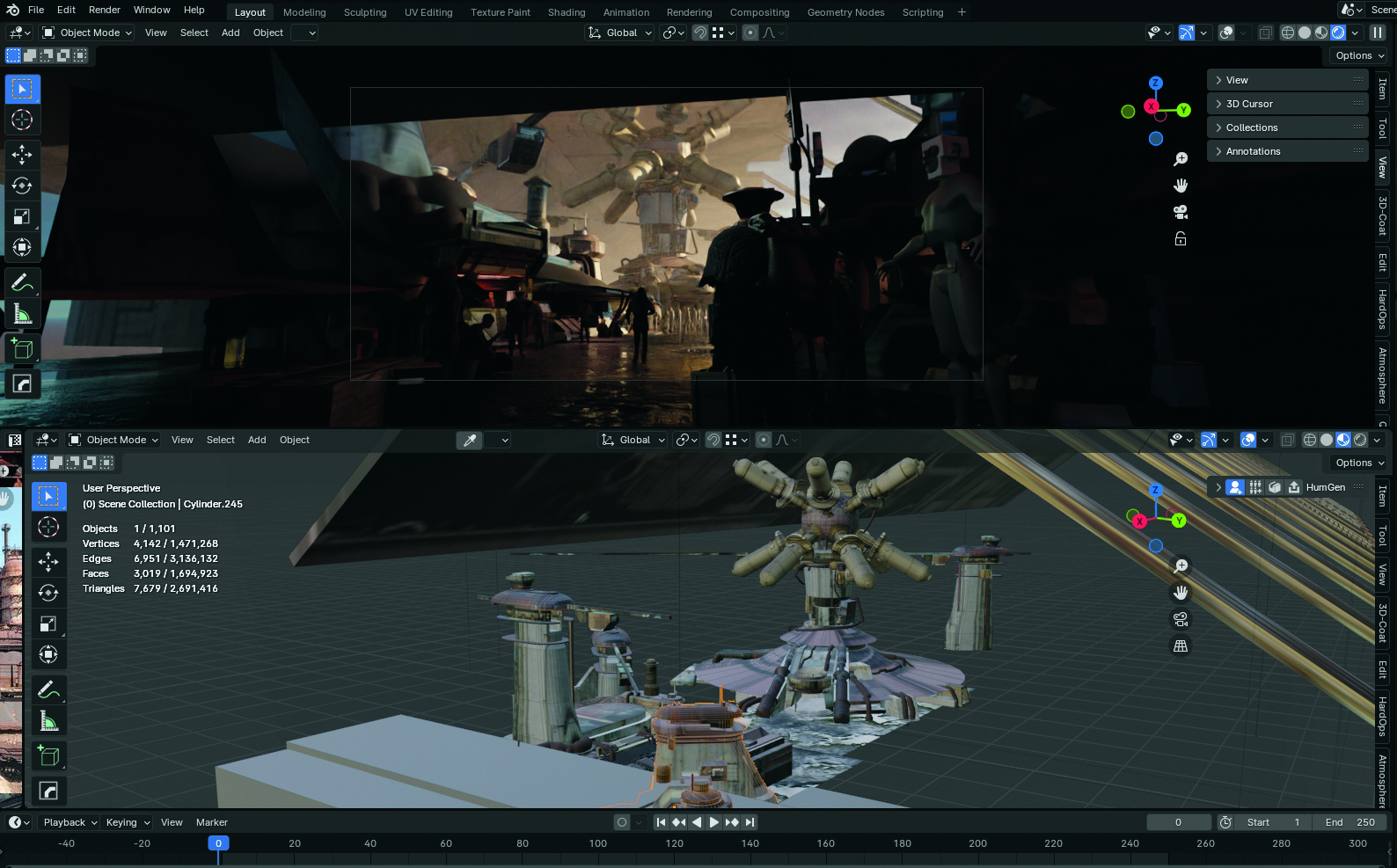This screenshot has height=868, width=1397.
Task: Activate the Move tool in the upper viewport
Action: click(x=22, y=155)
